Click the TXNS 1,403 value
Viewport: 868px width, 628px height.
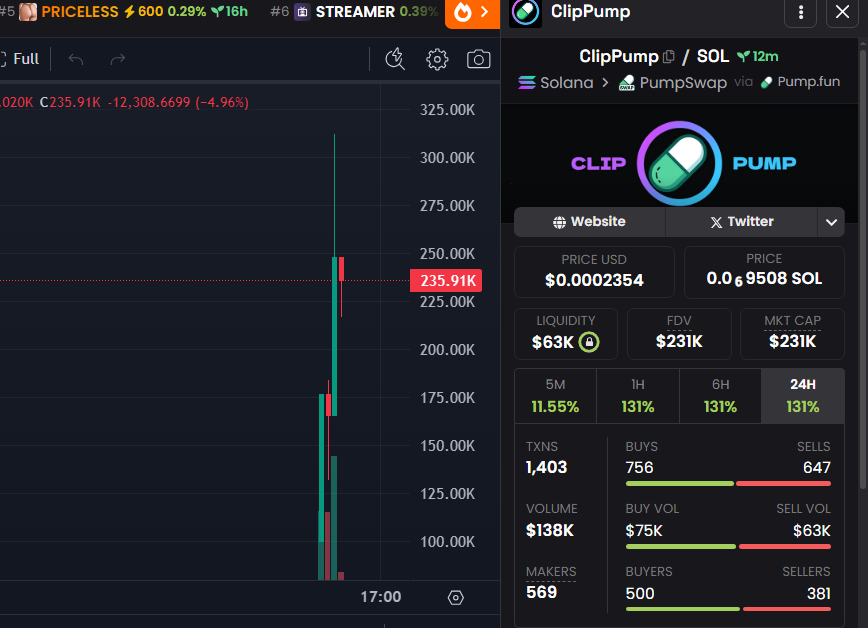(546, 467)
